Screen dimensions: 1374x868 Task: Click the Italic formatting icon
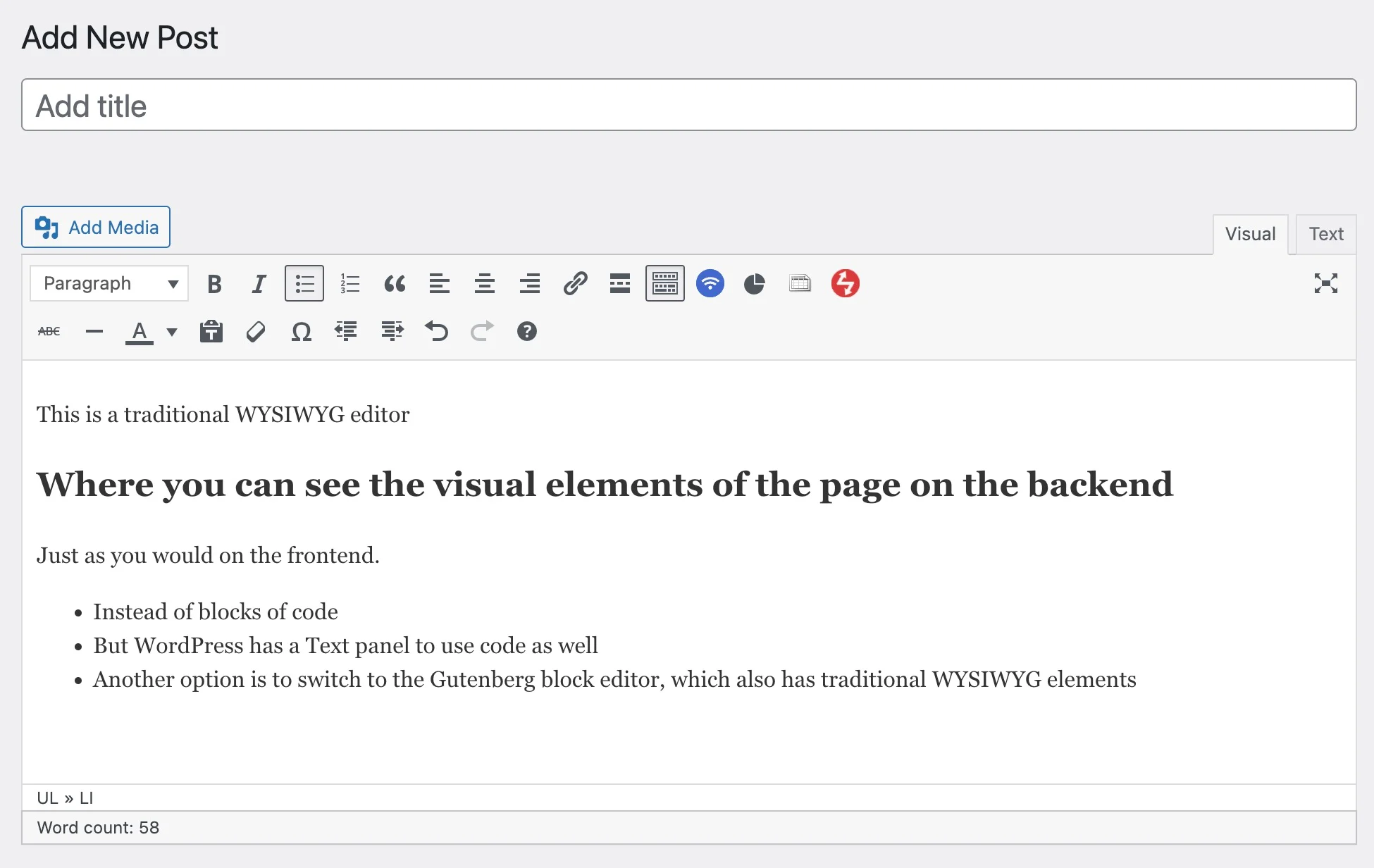tap(257, 284)
